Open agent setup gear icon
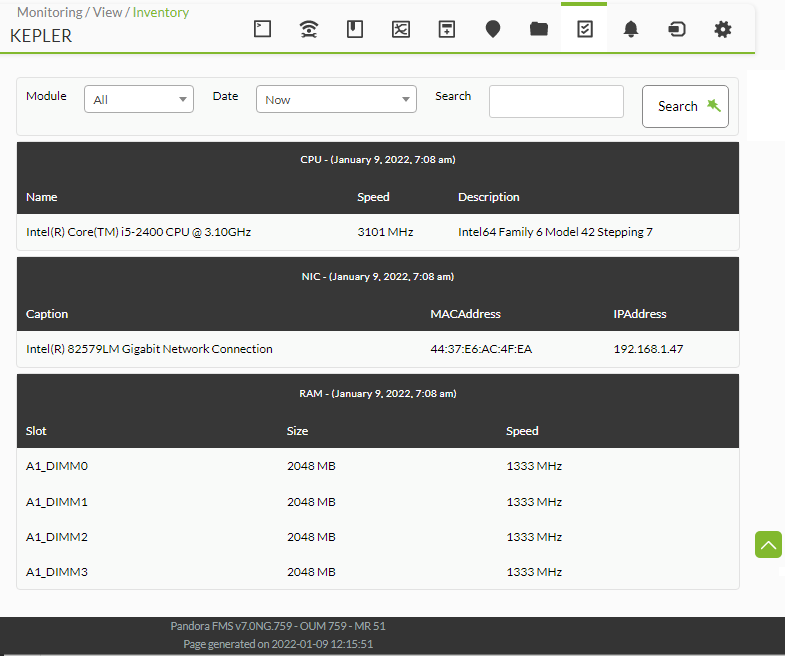Viewport: 785px width, 656px height. (x=723, y=29)
